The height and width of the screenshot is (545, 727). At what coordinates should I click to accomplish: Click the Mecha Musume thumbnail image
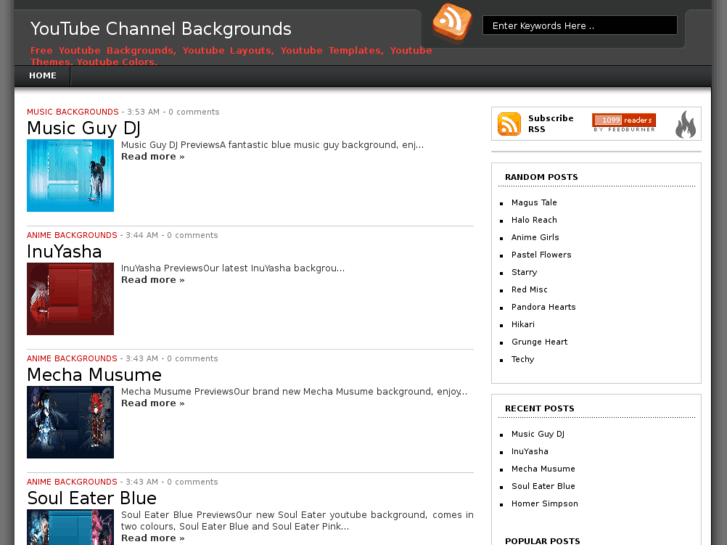[x=70, y=423]
